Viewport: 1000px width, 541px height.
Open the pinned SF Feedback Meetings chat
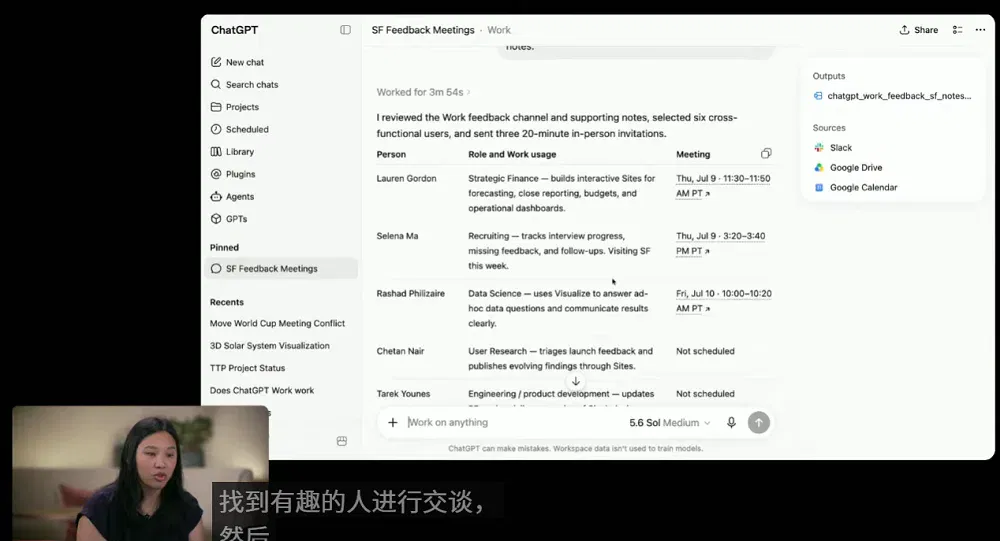[281, 269]
